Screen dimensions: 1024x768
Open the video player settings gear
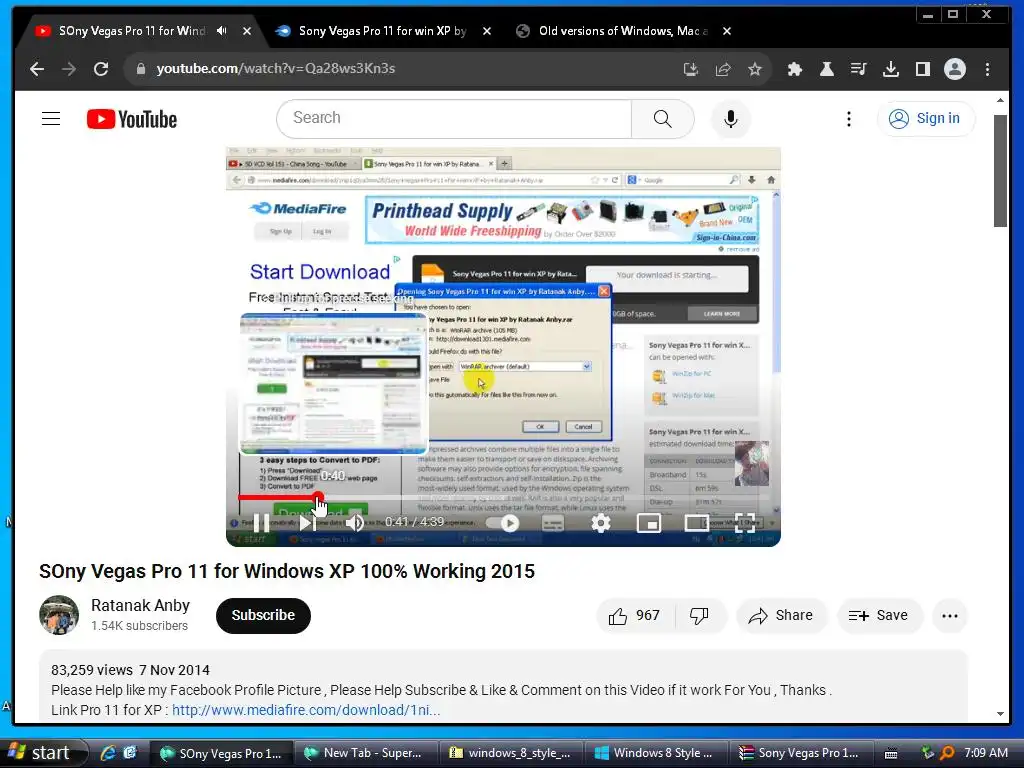tap(601, 522)
